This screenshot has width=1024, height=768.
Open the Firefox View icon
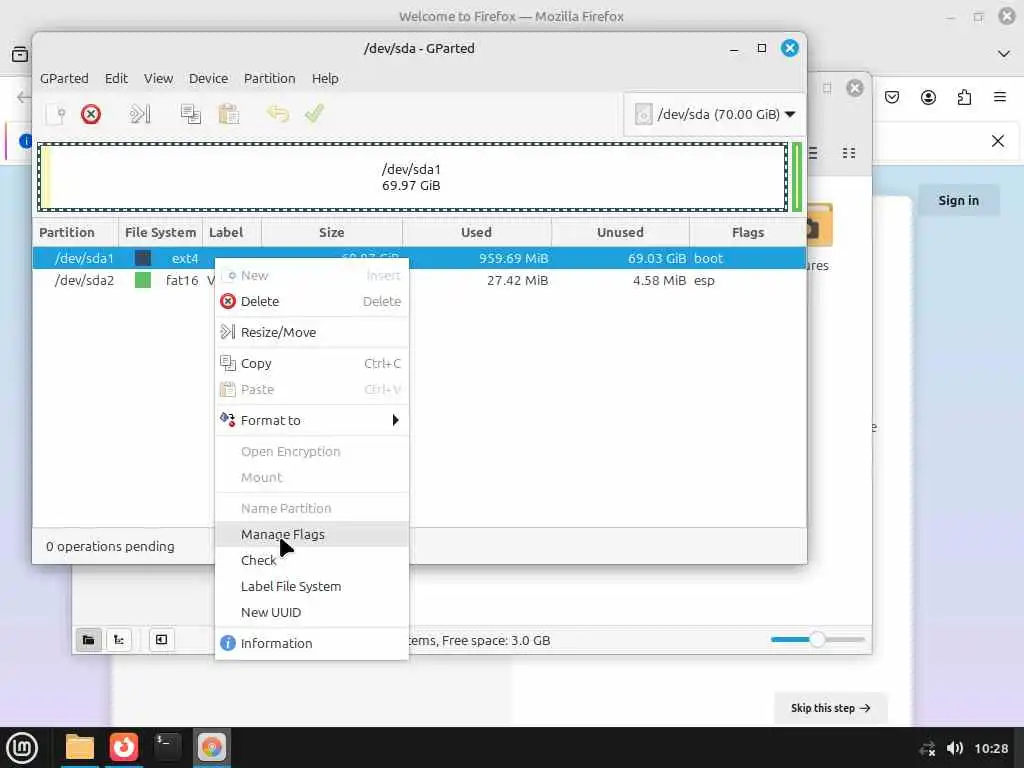coord(20,54)
